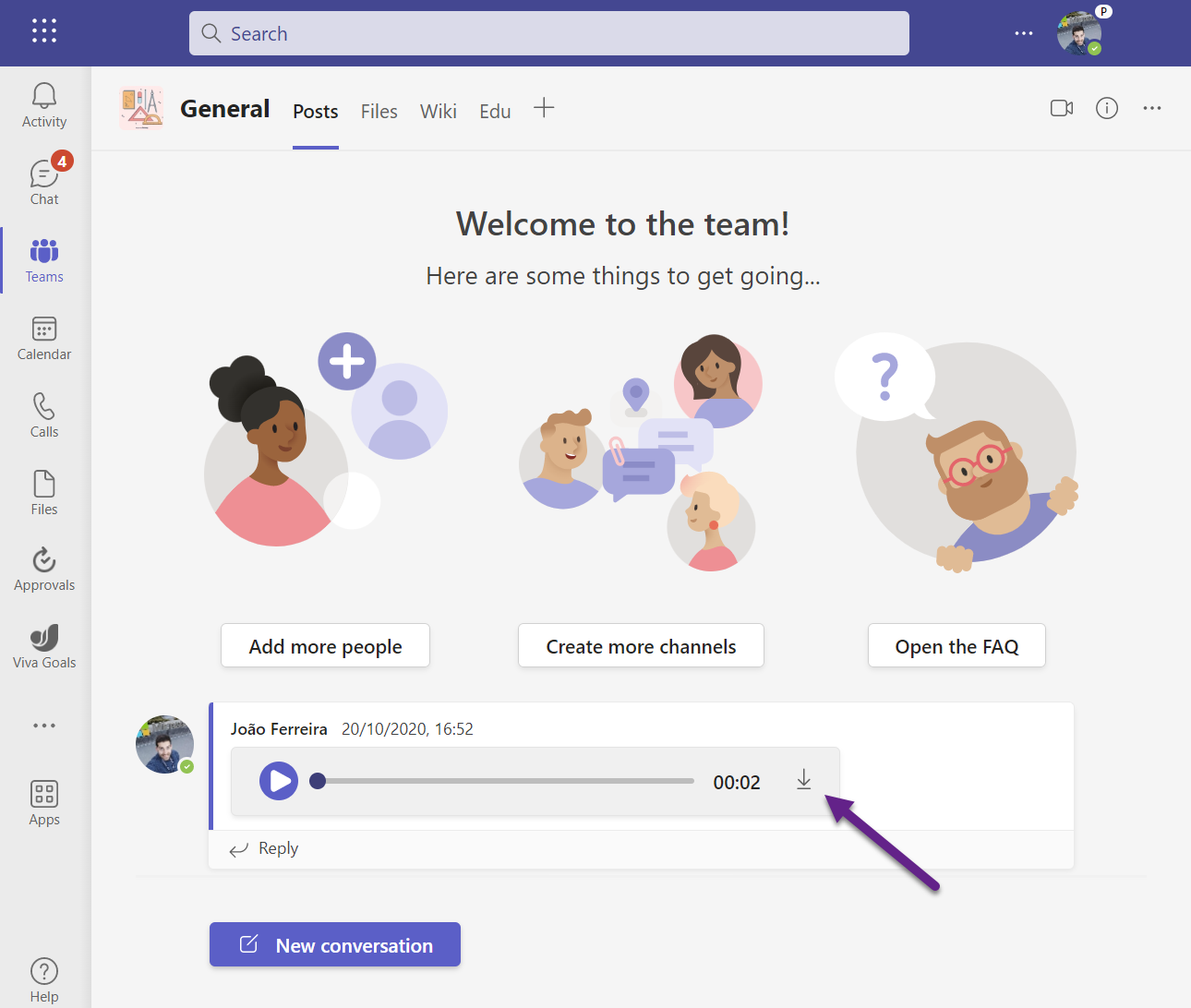Viewport: 1191px width, 1008px height.
Task: Play the audio message
Action: pyautogui.click(x=279, y=781)
